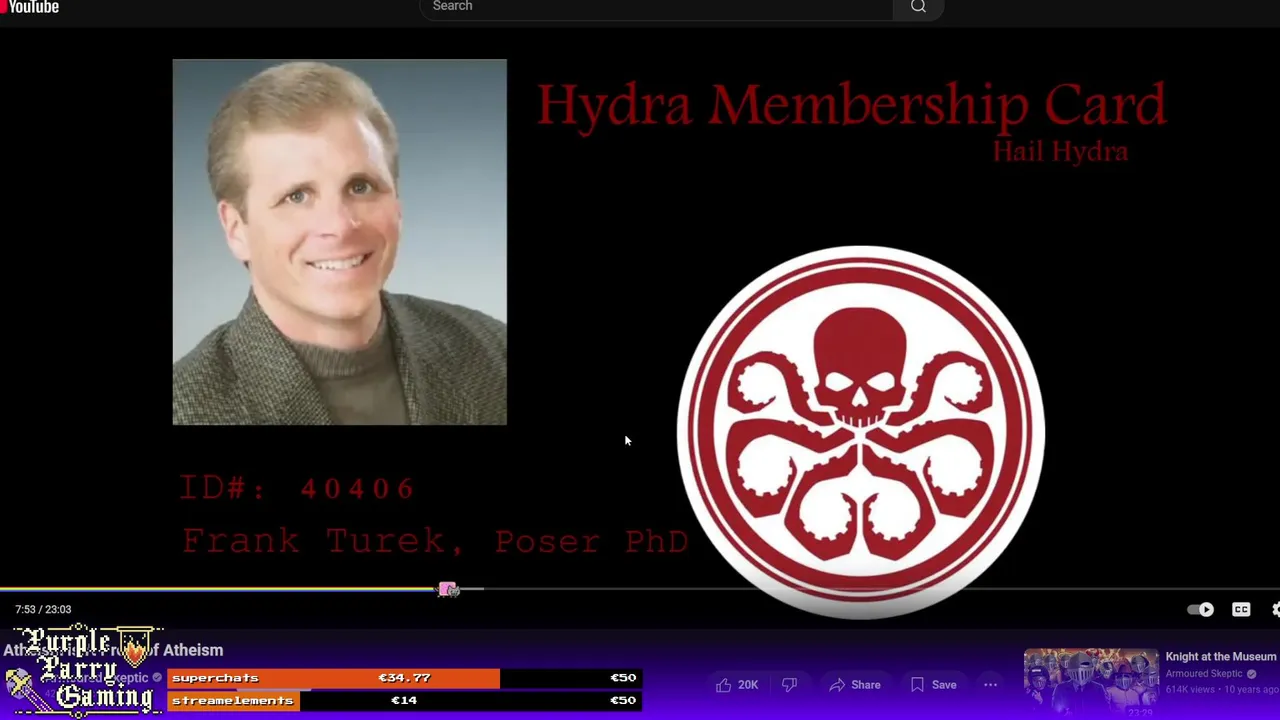
Task: Dislike the video with the thumbs down button
Action: coord(790,685)
